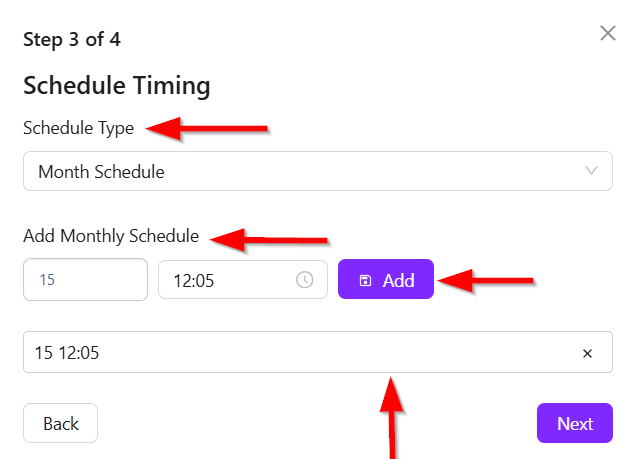Focus the time field showing 12:05
The image size is (636, 459).
tap(230, 280)
